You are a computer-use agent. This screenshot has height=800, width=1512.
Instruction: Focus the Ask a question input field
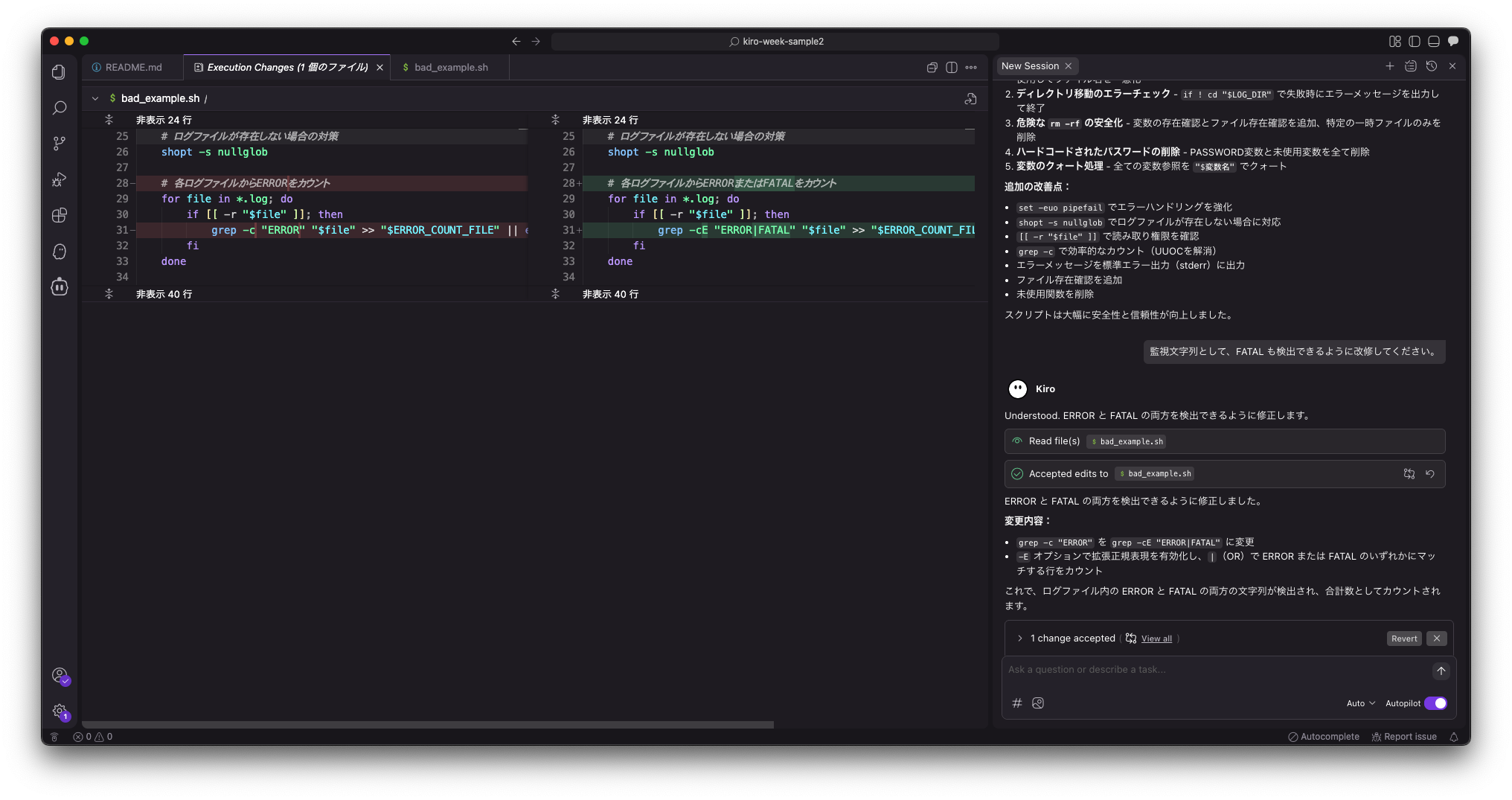1213,670
